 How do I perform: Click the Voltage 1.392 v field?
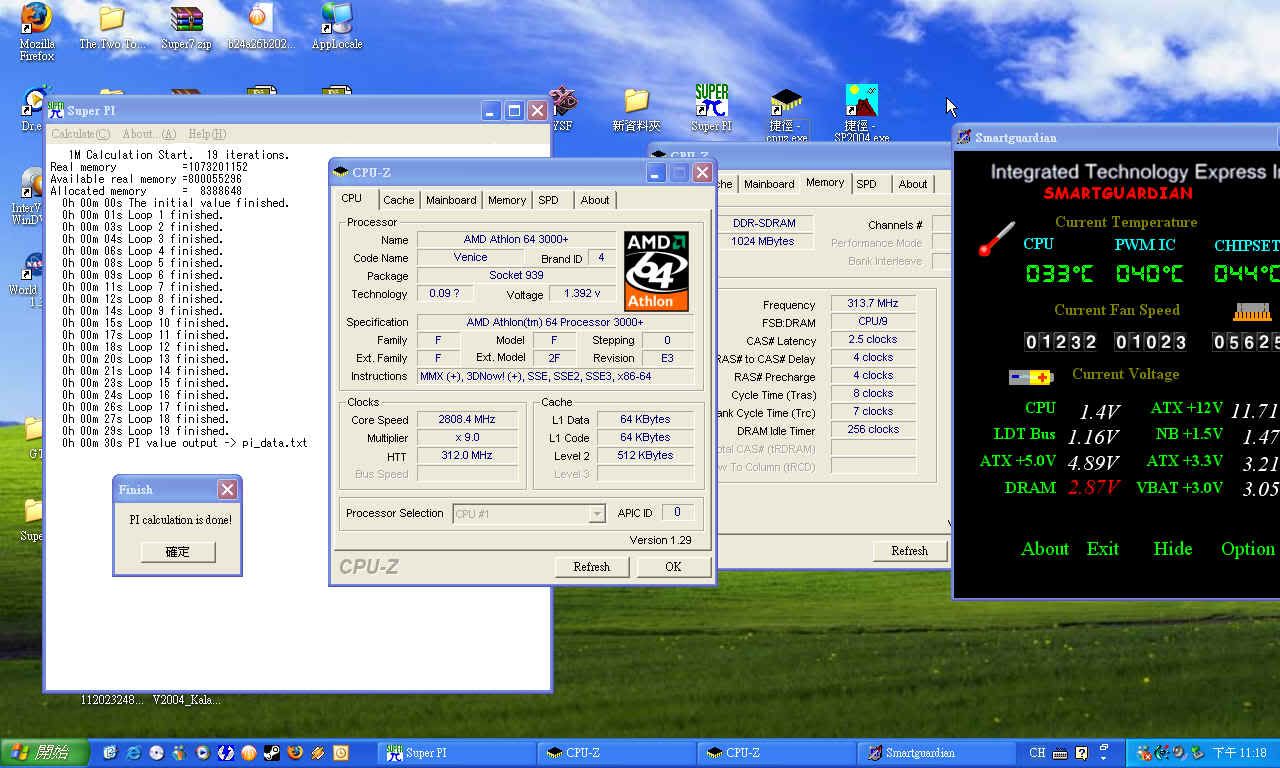(x=582, y=294)
